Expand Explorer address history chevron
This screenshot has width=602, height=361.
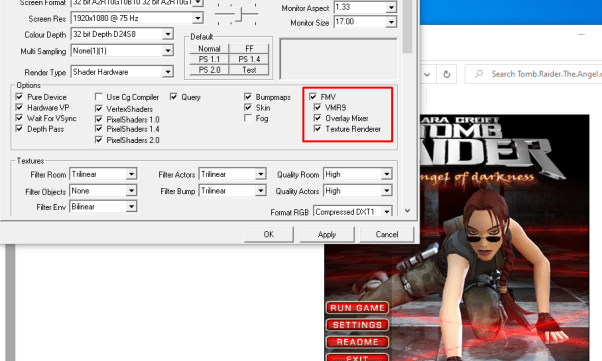427,74
